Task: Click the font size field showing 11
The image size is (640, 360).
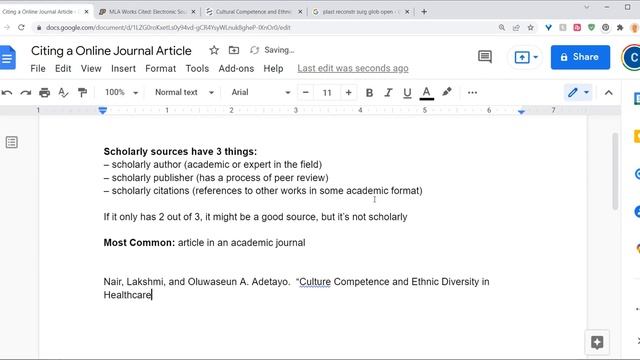Action: tap(327, 93)
